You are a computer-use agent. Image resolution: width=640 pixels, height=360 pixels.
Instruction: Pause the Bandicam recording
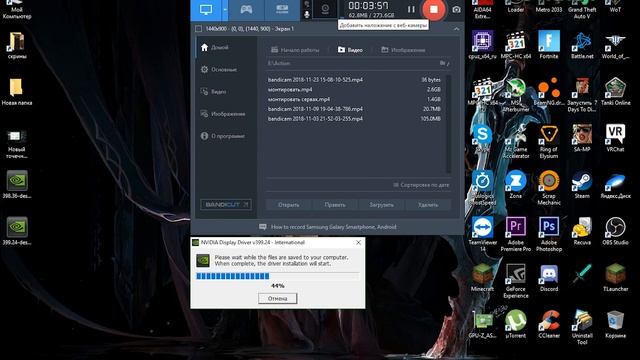411,9
